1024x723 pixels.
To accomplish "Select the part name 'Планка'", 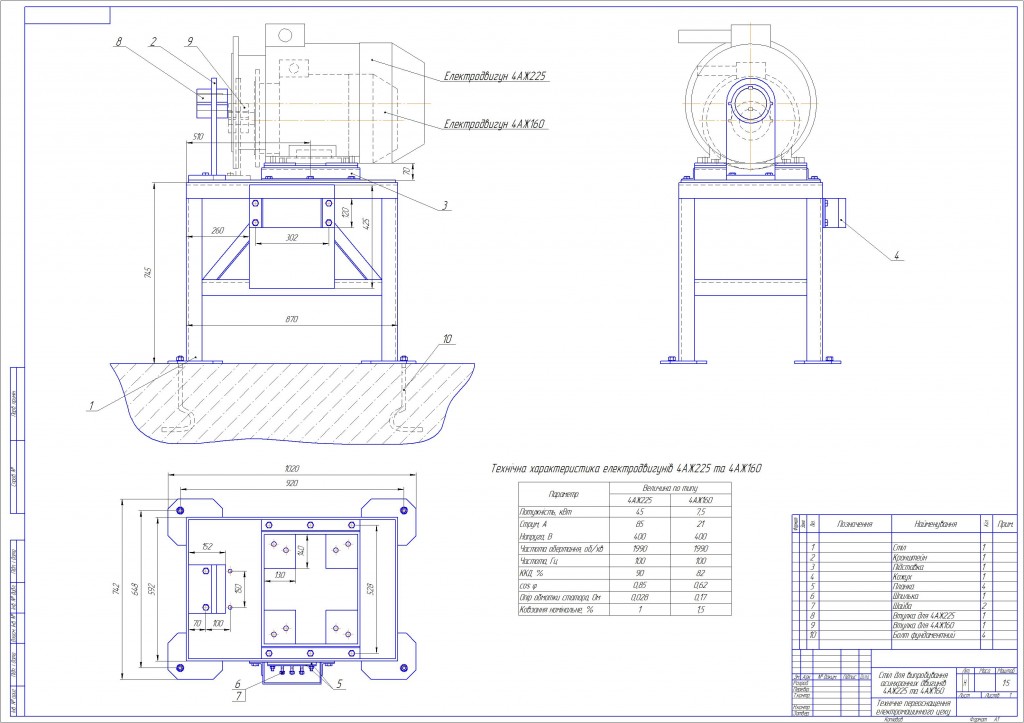I will point(903,586).
